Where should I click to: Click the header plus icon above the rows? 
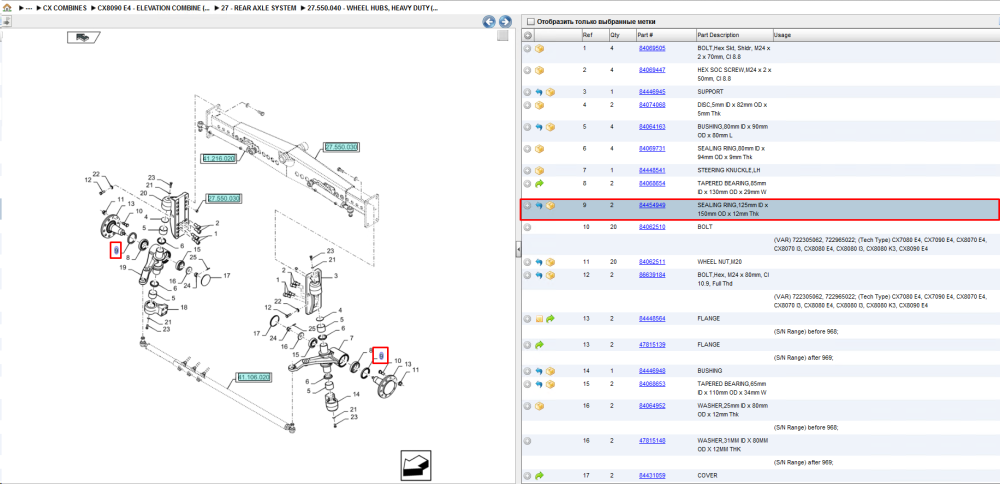(x=527, y=35)
